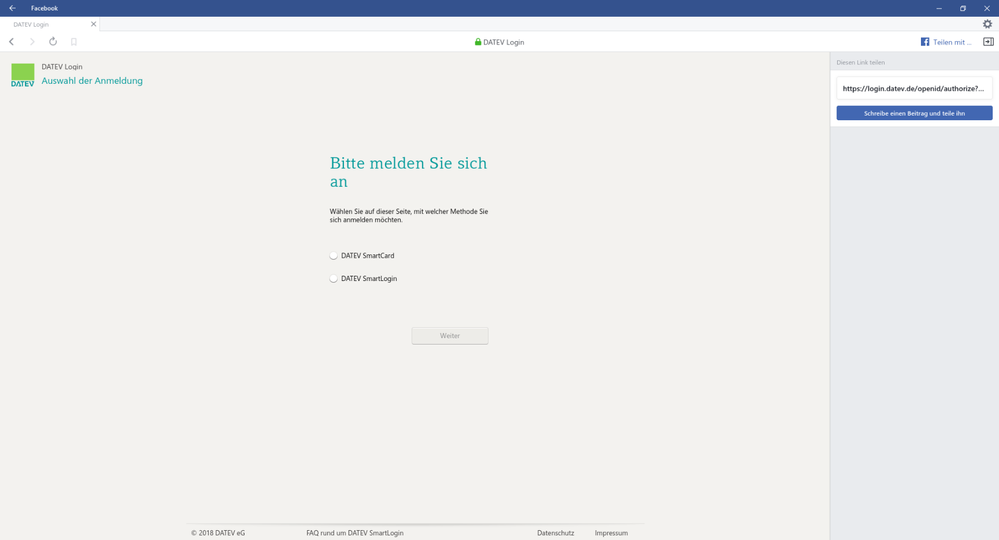Viewport: 999px width, 540px height.
Task: Minimize the Facebook window
Action: point(938,8)
